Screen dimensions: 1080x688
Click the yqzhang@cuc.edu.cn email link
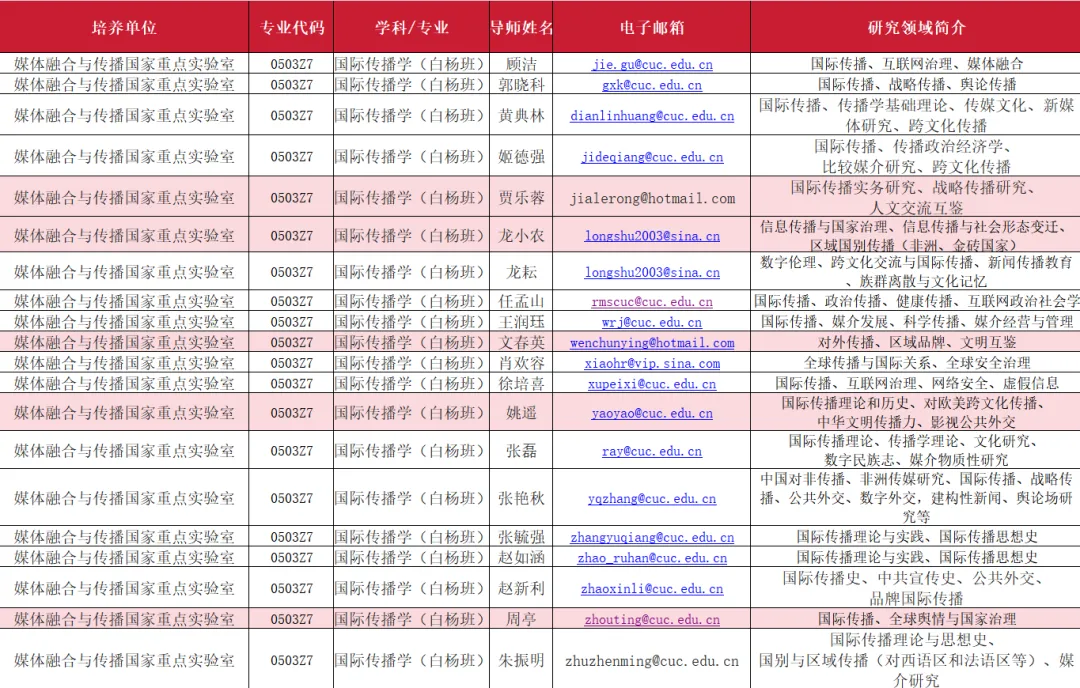pos(652,498)
